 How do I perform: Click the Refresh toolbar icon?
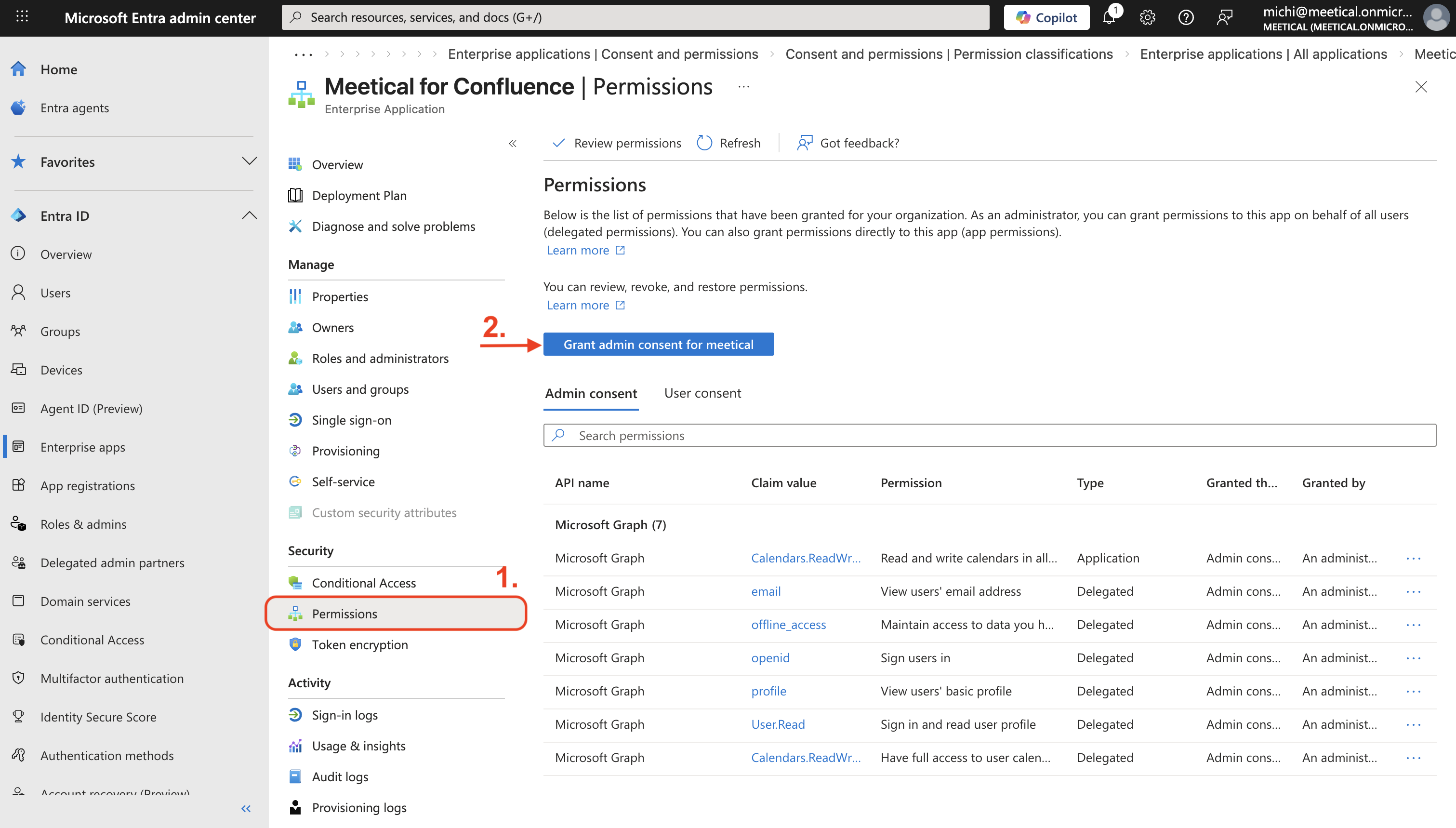coord(705,143)
